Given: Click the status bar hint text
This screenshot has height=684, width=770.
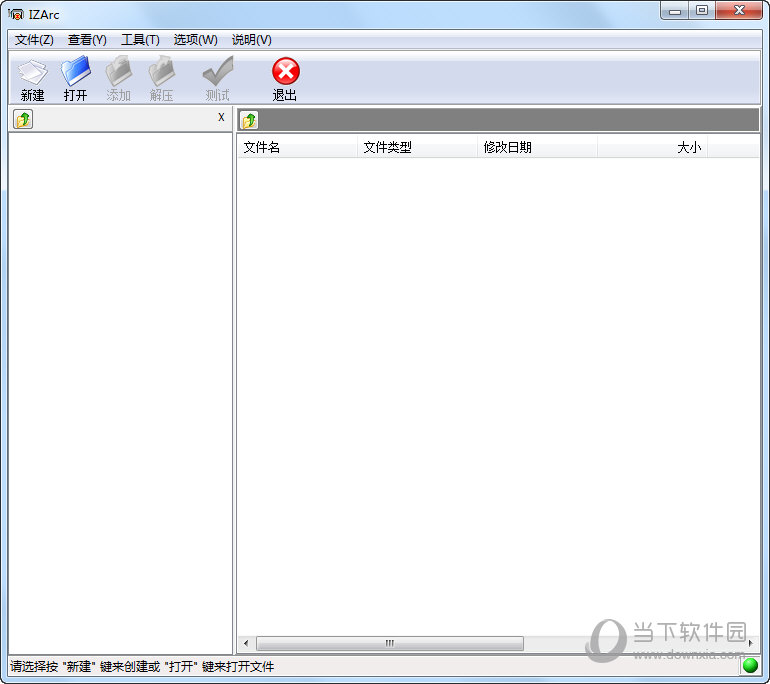Looking at the screenshot, I should click(x=142, y=666).
